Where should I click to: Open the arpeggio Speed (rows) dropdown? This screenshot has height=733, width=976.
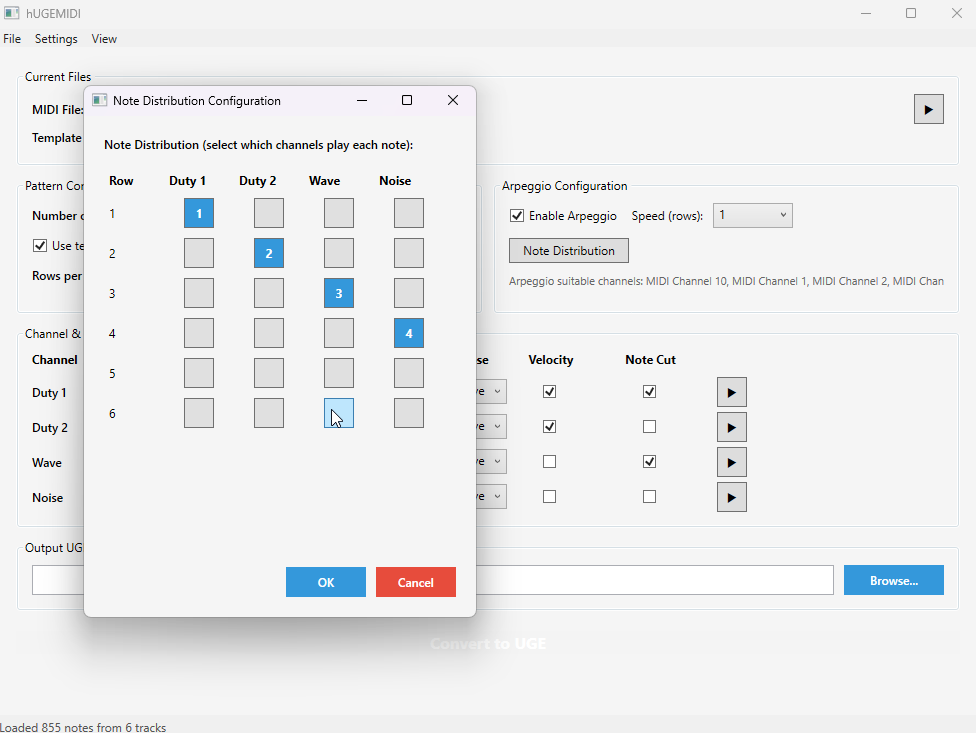[x=753, y=215]
